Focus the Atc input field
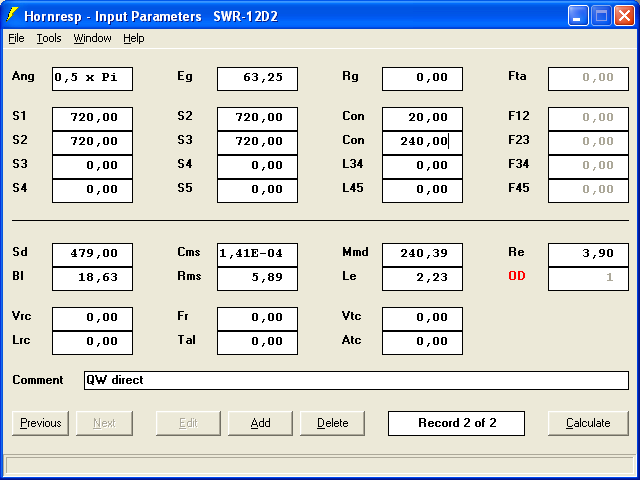This screenshot has height=480, width=640. 422,343
